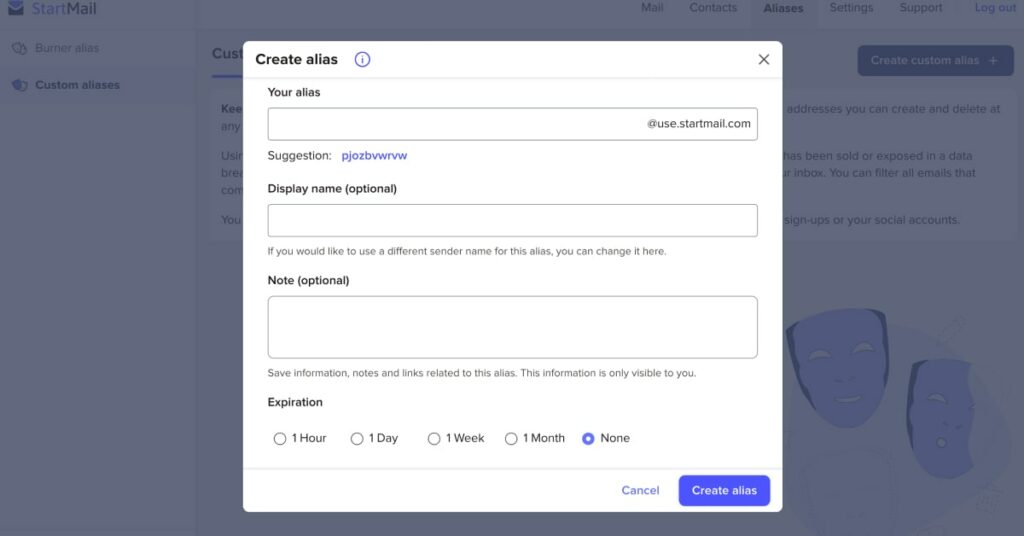Set expiration to 1 Week
This screenshot has width=1024, height=536.
point(434,438)
